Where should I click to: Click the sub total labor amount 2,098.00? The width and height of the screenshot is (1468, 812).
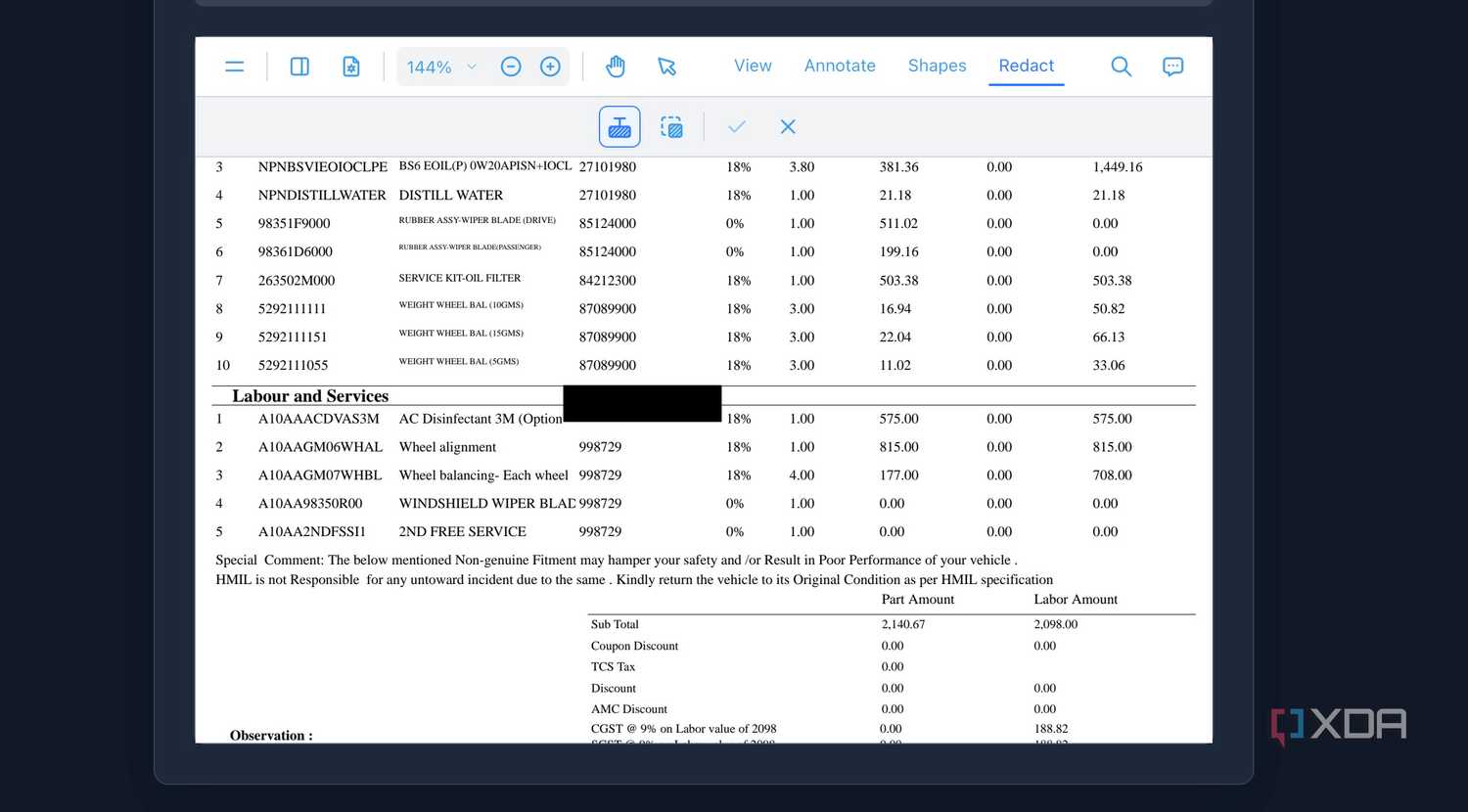point(1056,624)
